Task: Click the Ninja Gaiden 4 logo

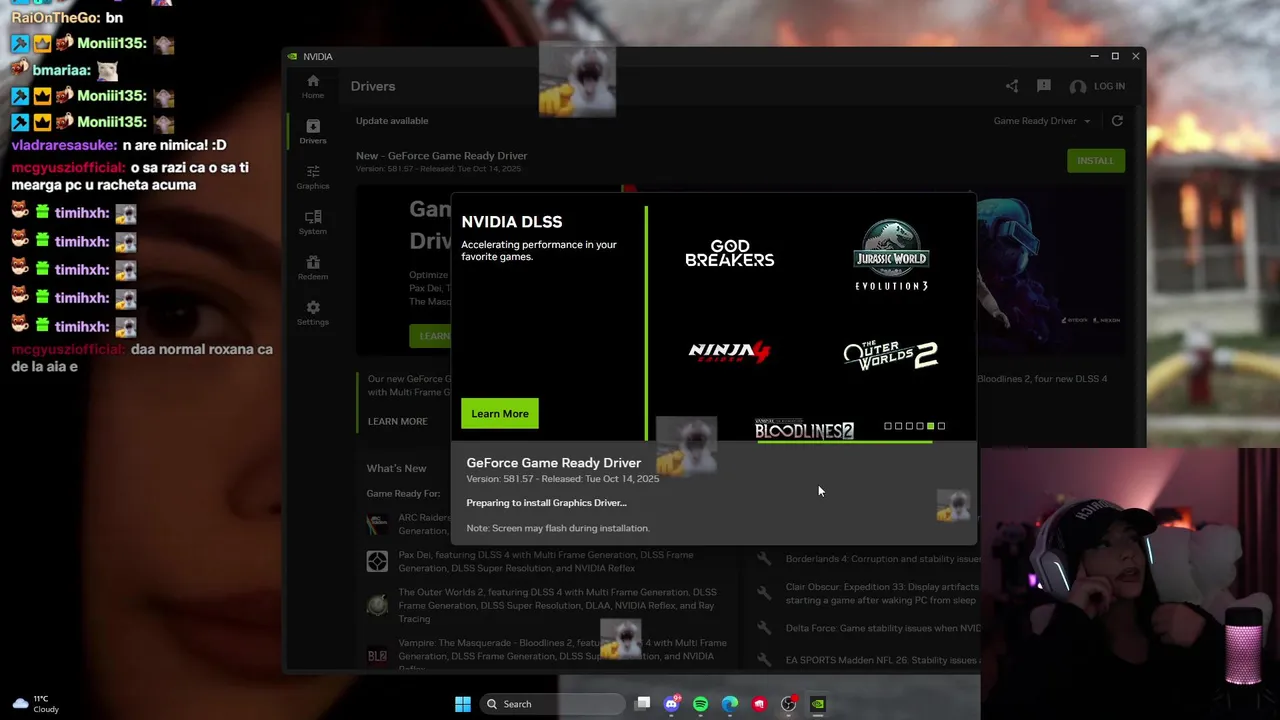Action: click(x=730, y=351)
